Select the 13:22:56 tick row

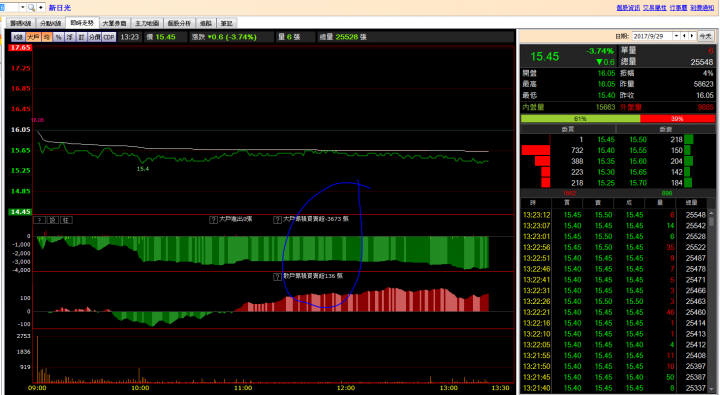pyautogui.click(x=614, y=247)
